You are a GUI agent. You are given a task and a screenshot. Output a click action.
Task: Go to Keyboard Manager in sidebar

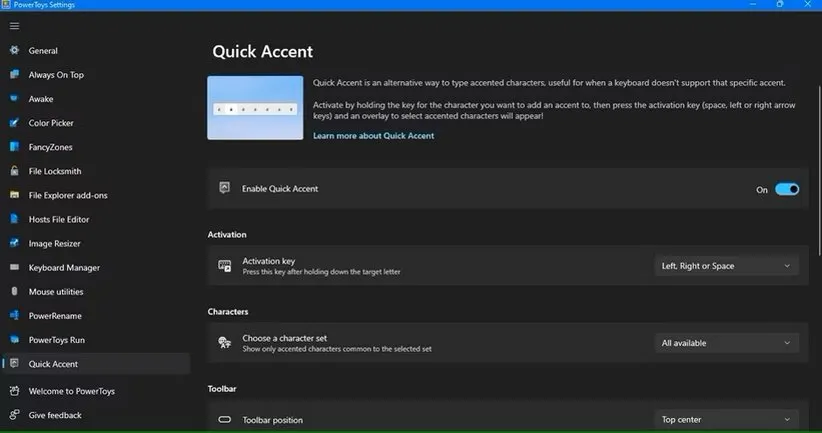[x=64, y=268]
